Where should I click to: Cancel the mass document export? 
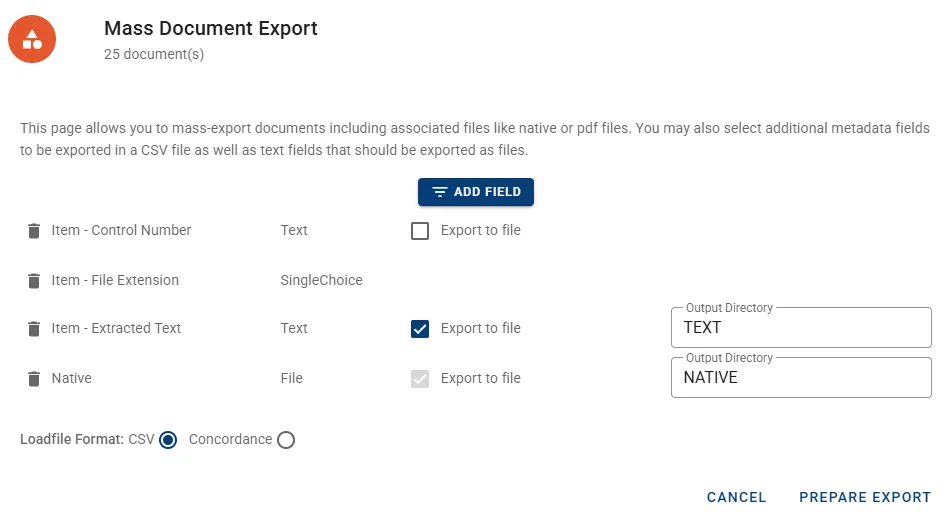736,497
